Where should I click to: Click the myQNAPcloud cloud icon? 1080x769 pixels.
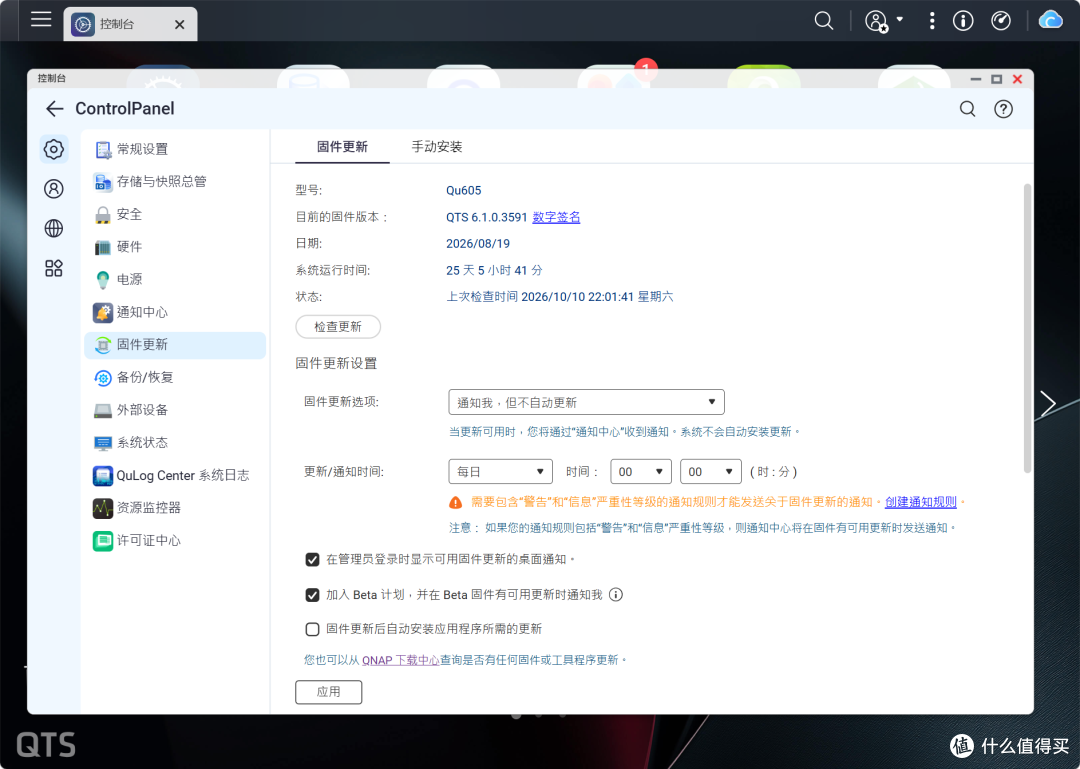[x=1050, y=20]
